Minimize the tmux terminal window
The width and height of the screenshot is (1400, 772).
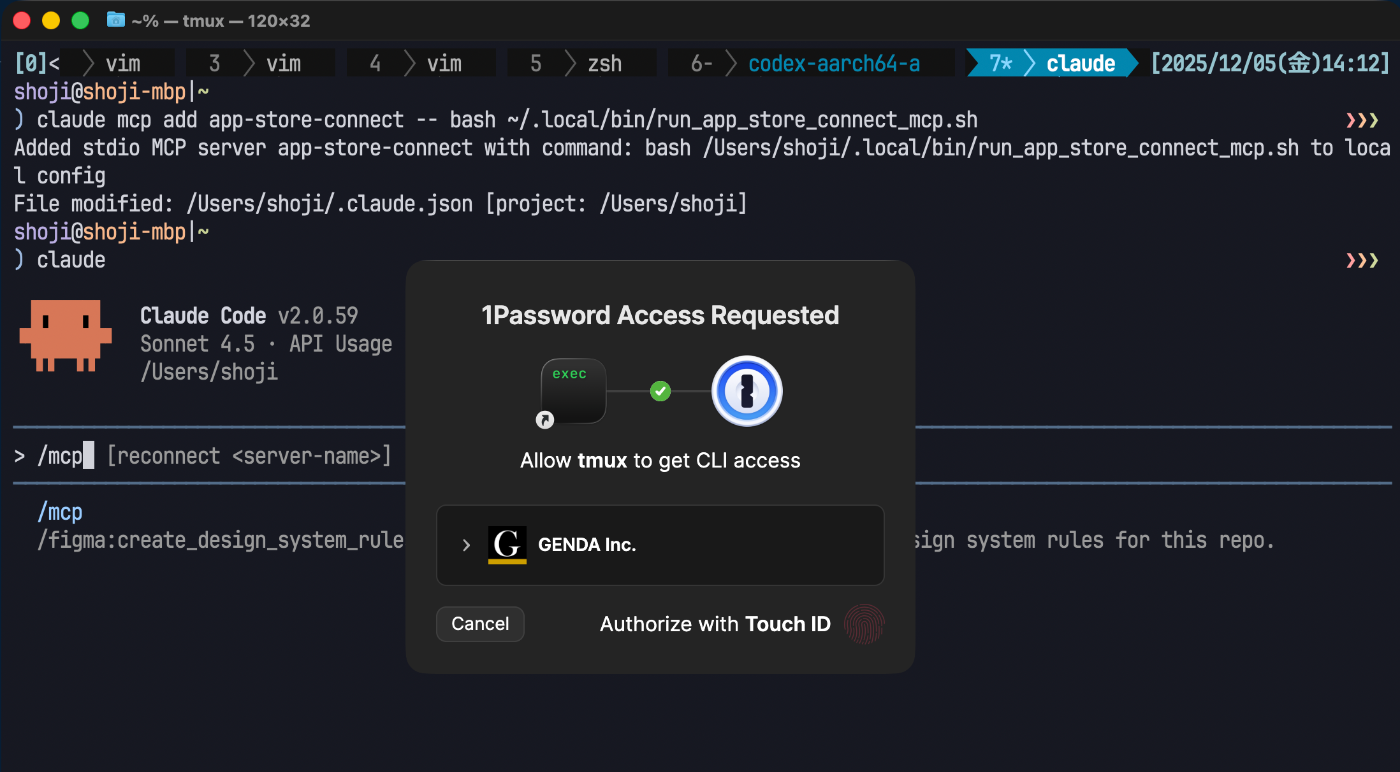51,20
